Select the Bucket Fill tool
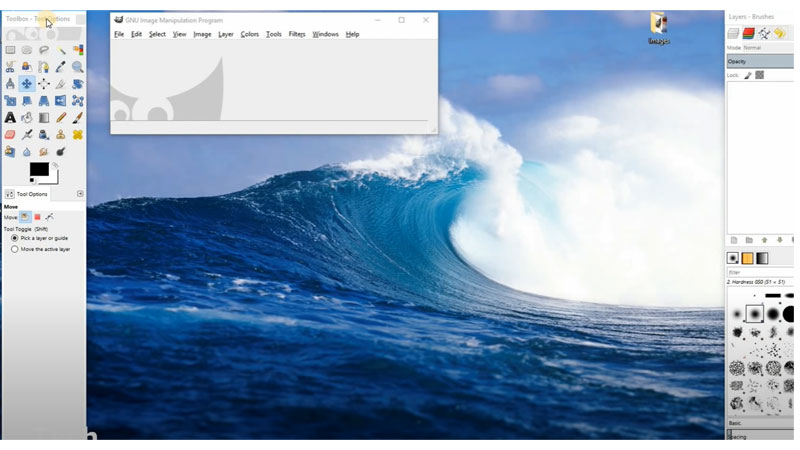The image size is (800, 450). pyautogui.click(x=27, y=118)
